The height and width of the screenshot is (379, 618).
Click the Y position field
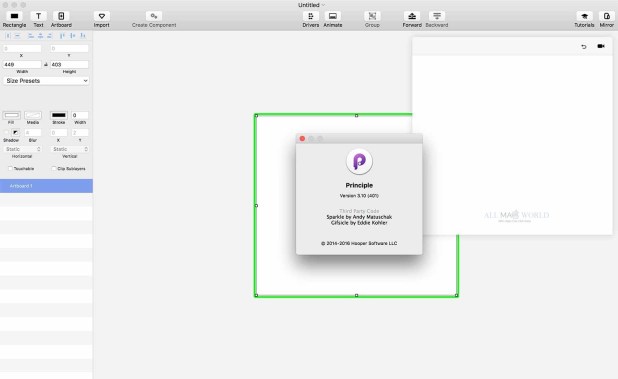tap(69, 48)
